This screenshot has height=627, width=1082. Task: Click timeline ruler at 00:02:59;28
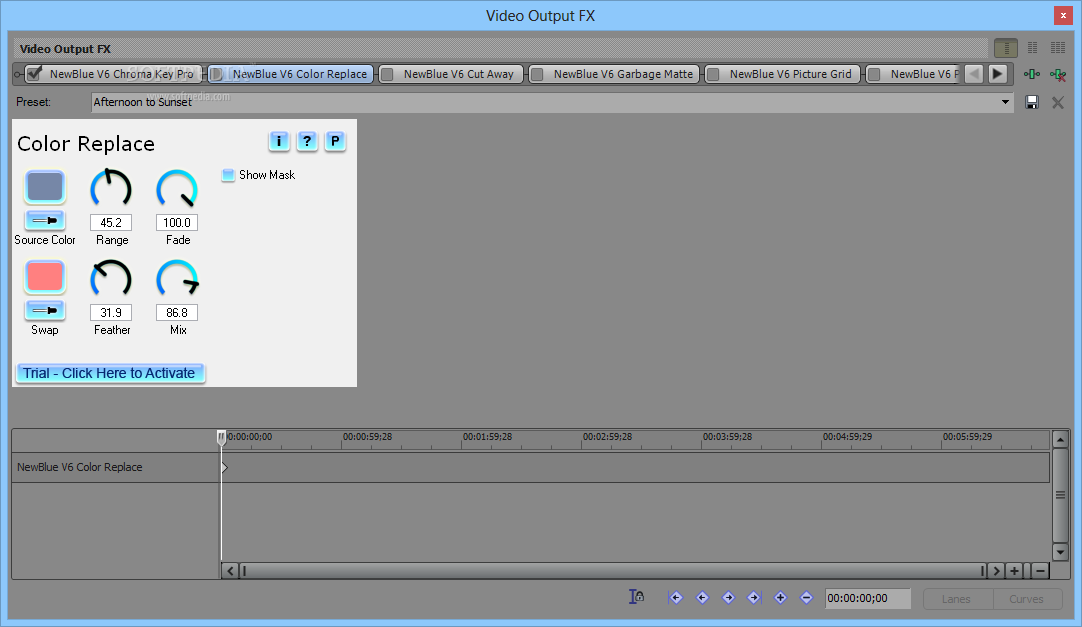coord(607,437)
